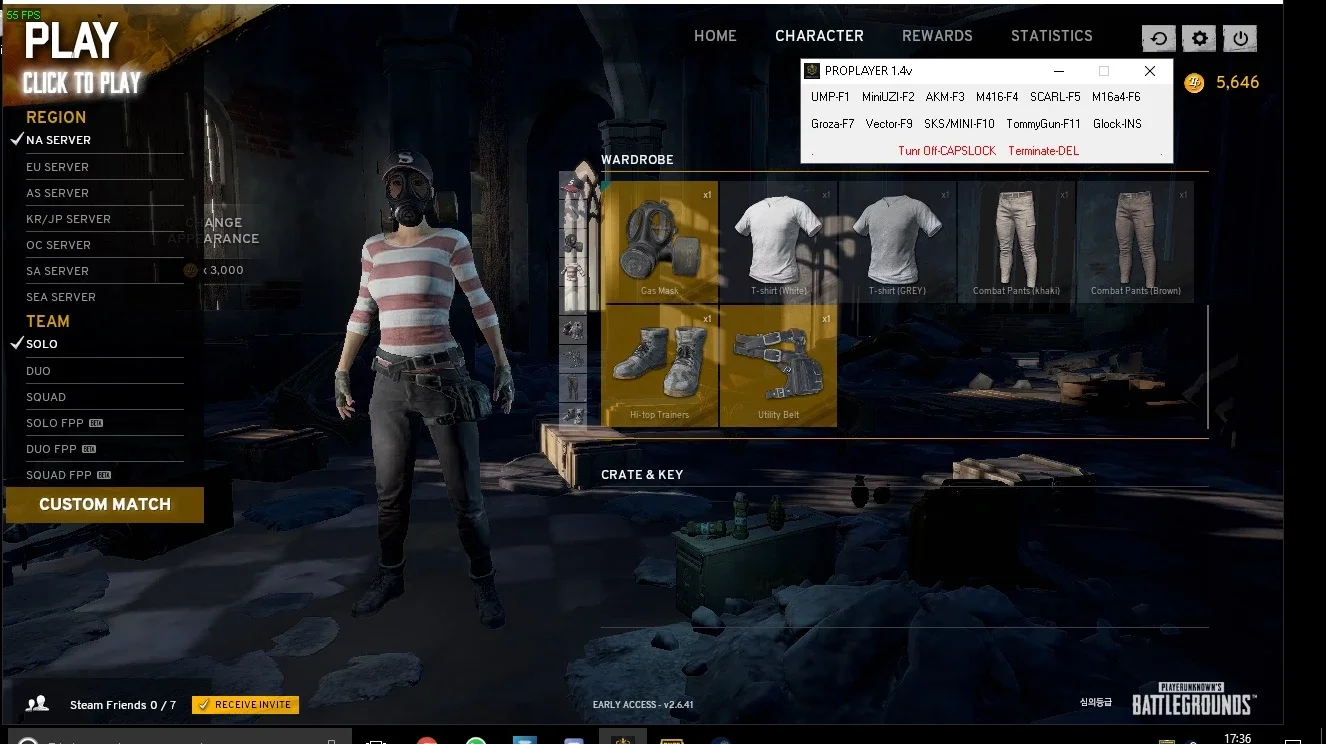Select the Utility Belt item
The image size is (1326, 744).
779,366
